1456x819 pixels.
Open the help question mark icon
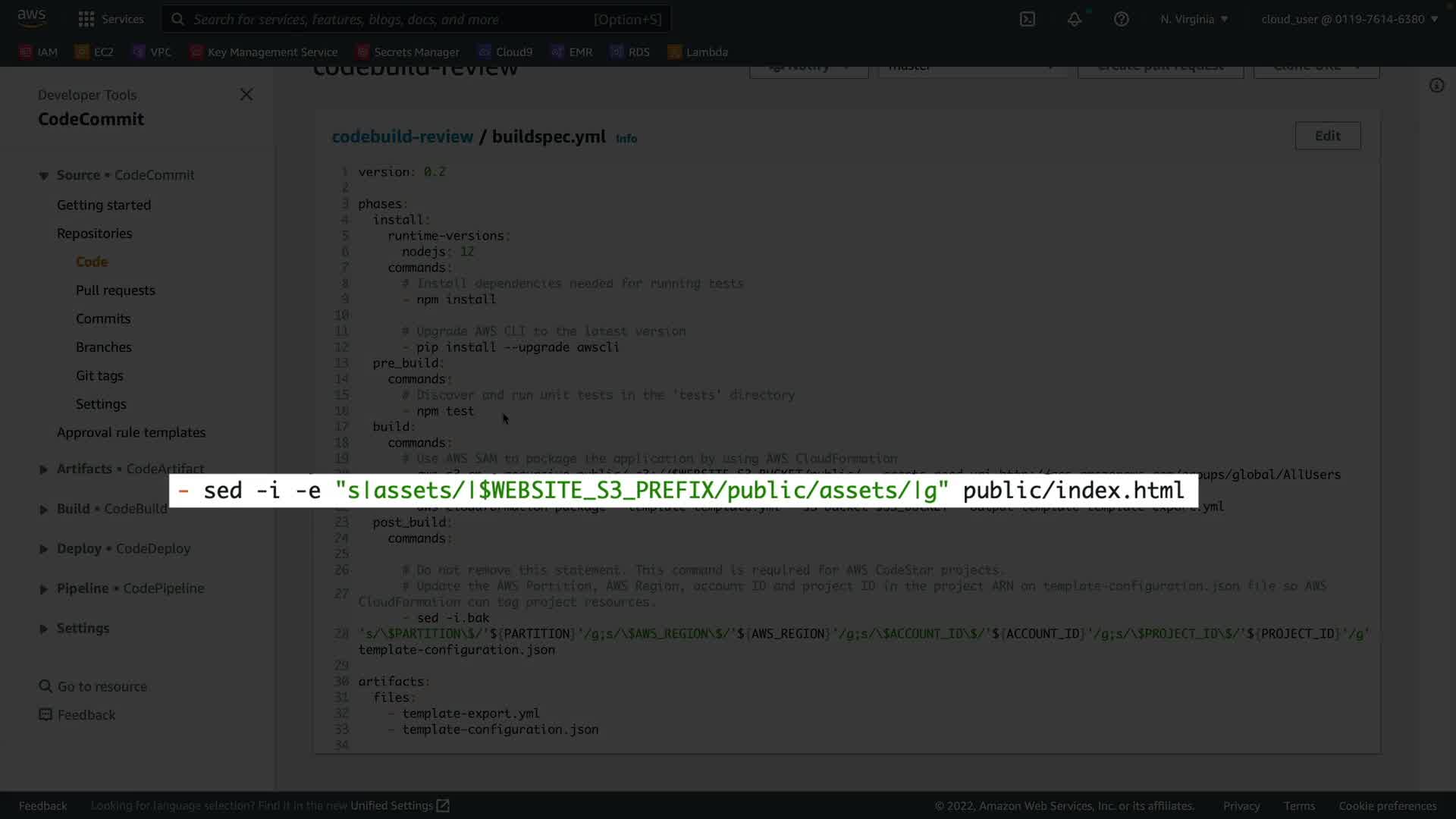point(1122,19)
